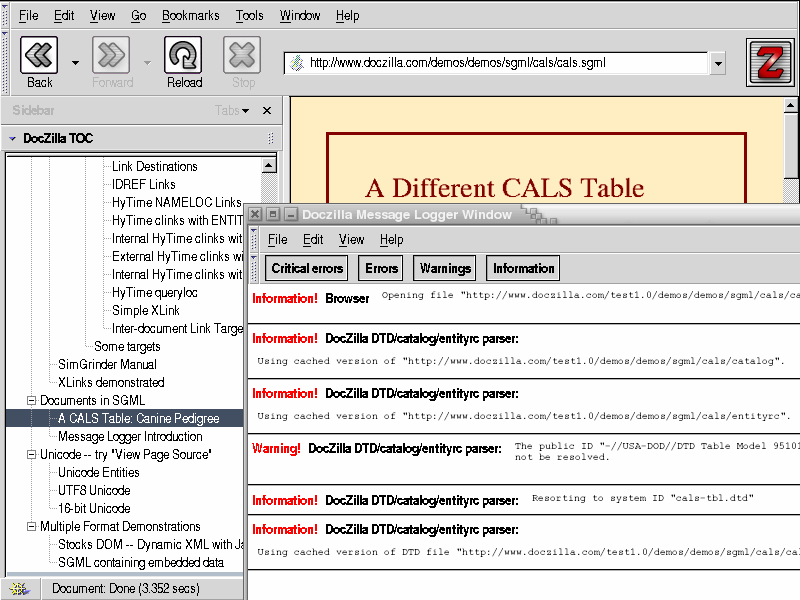Click the URL bar page icon

(296, 63)
